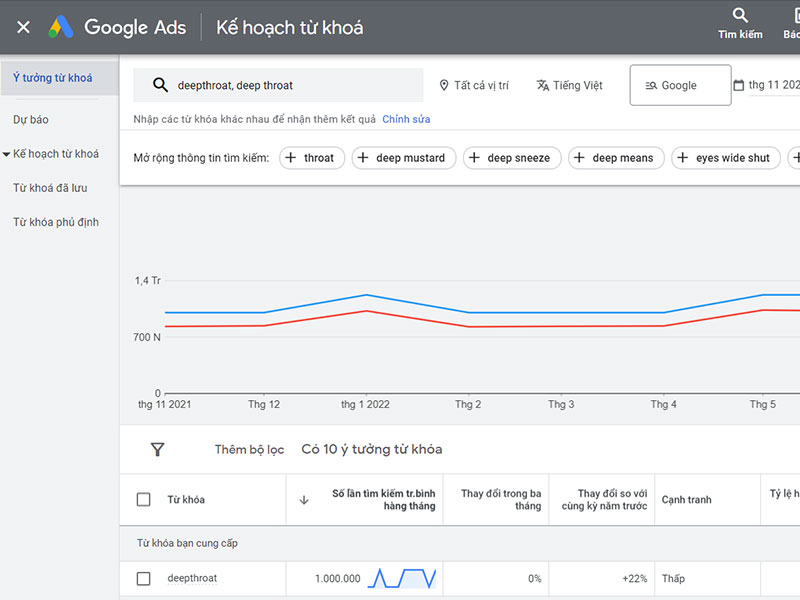Click the Chỉnh sửa link

pyautogui.click(x=406, y=120)
